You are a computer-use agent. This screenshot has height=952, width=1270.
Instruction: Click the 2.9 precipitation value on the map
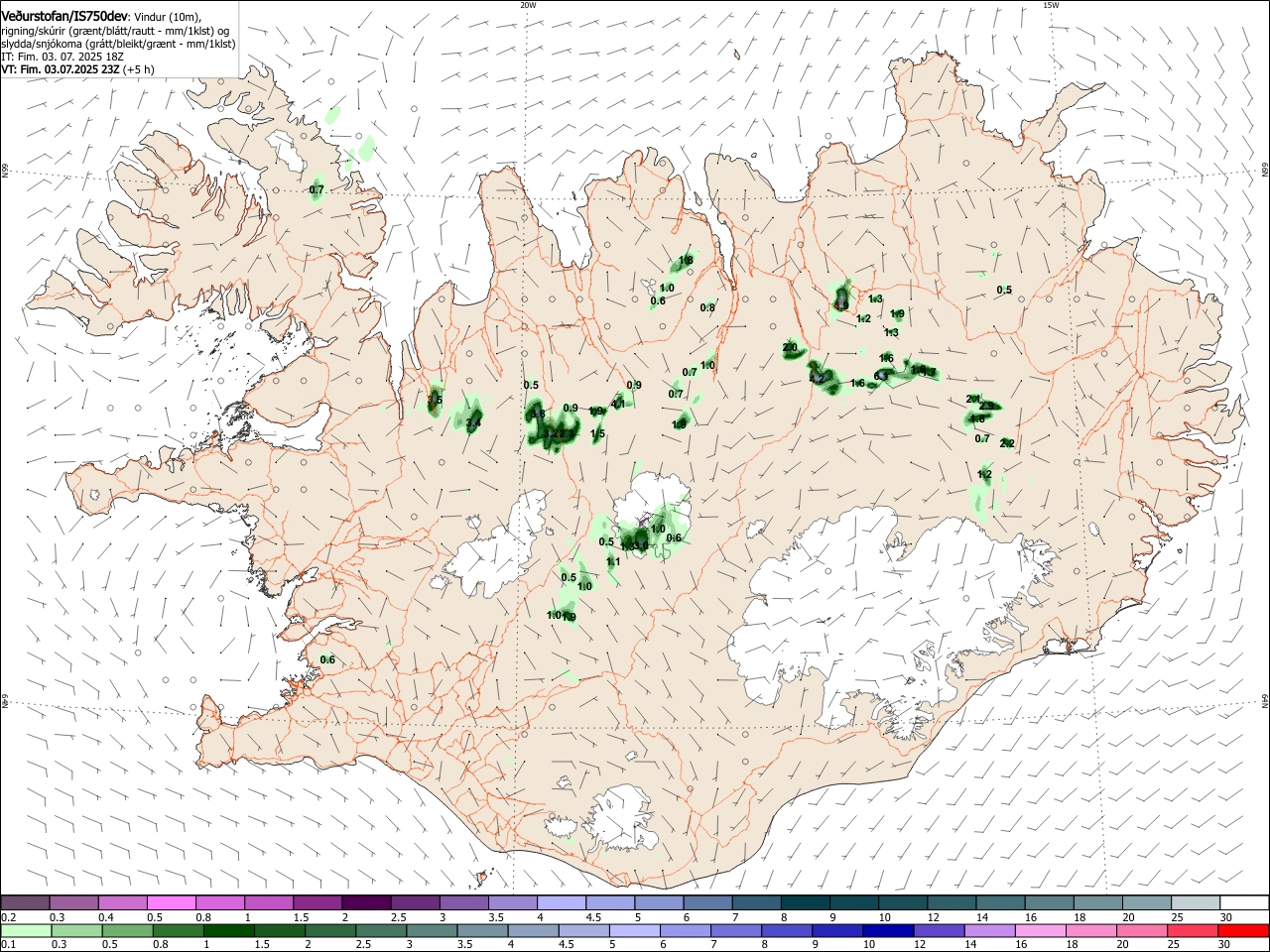986,406
